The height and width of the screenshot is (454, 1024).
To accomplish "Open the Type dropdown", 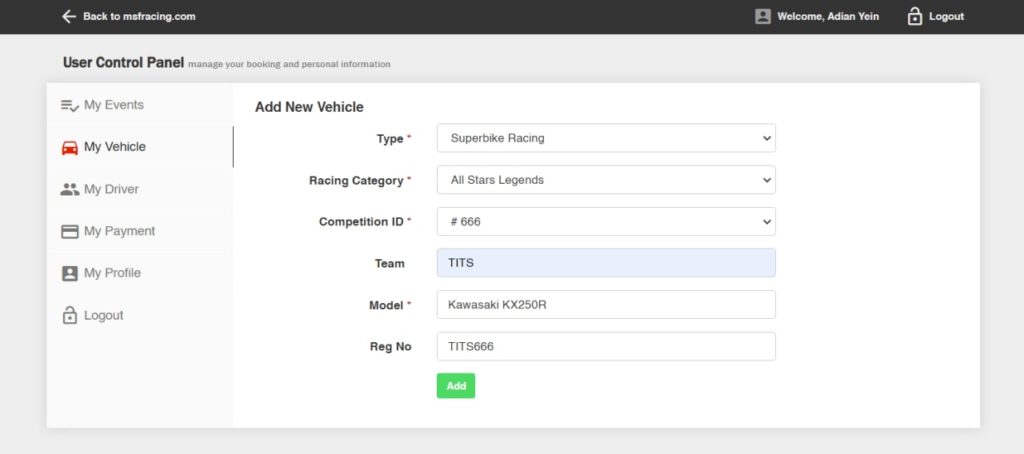I will [x=606, y=138].
